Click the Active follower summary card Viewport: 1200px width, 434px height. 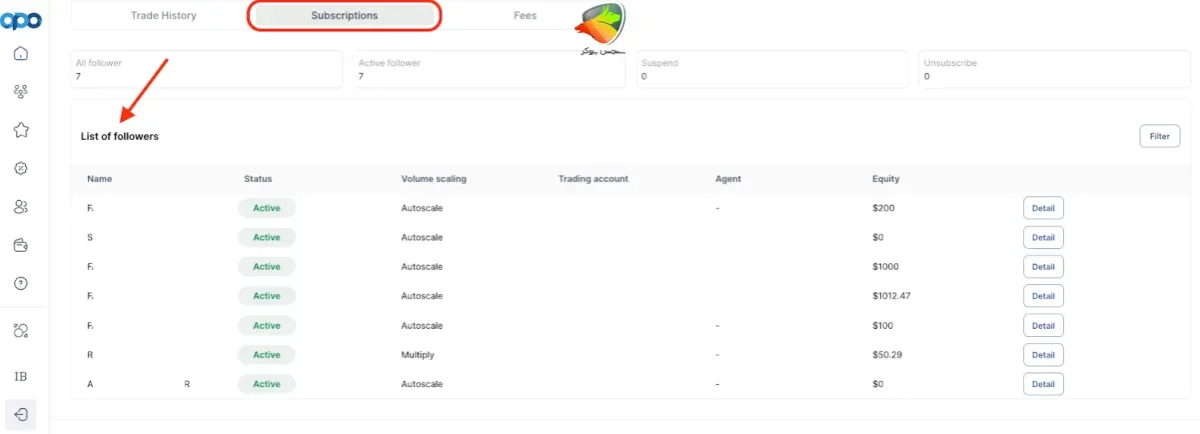coord(491,69)
